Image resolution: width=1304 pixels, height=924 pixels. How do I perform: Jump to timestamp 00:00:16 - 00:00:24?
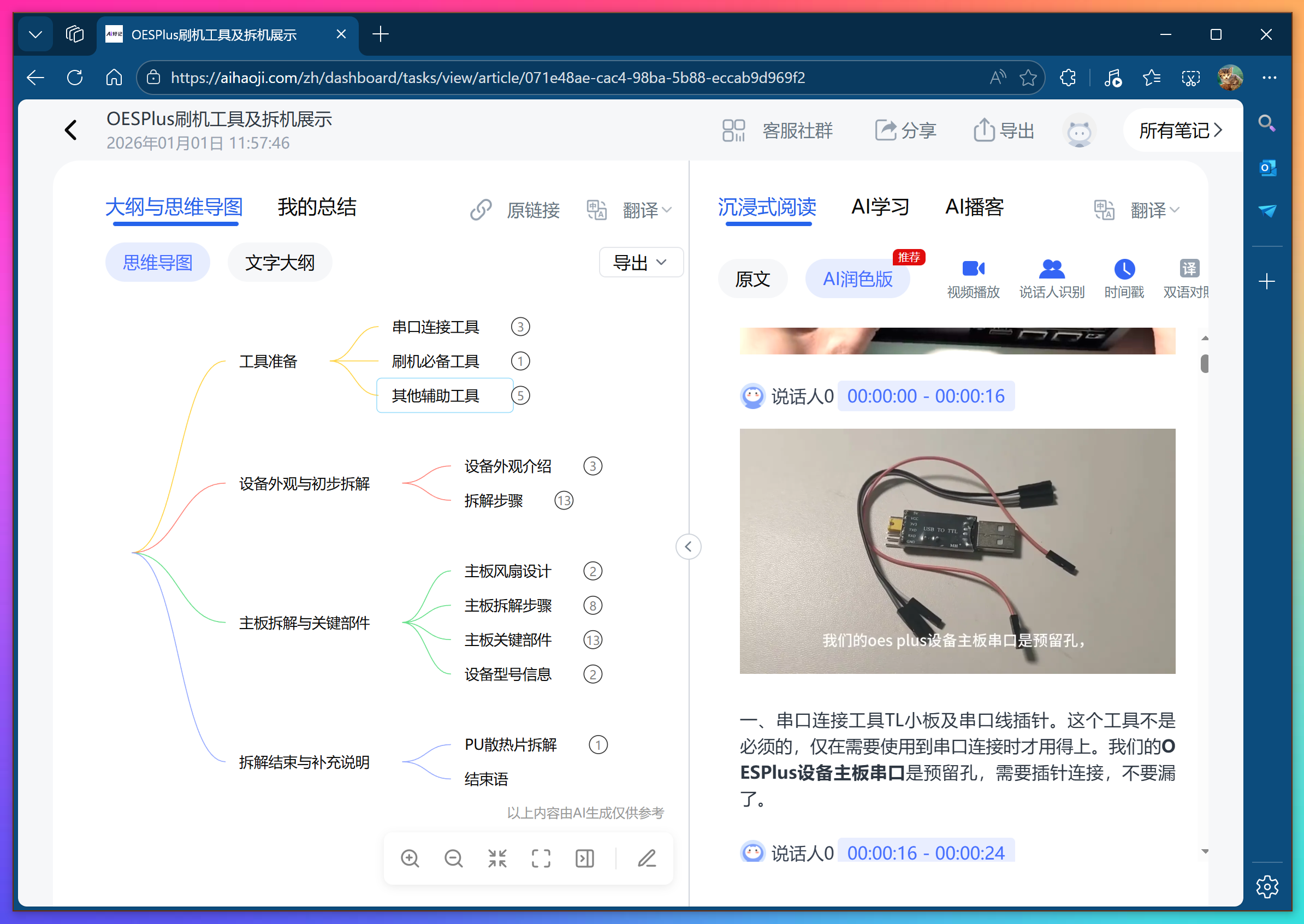[x=926, y=852]
